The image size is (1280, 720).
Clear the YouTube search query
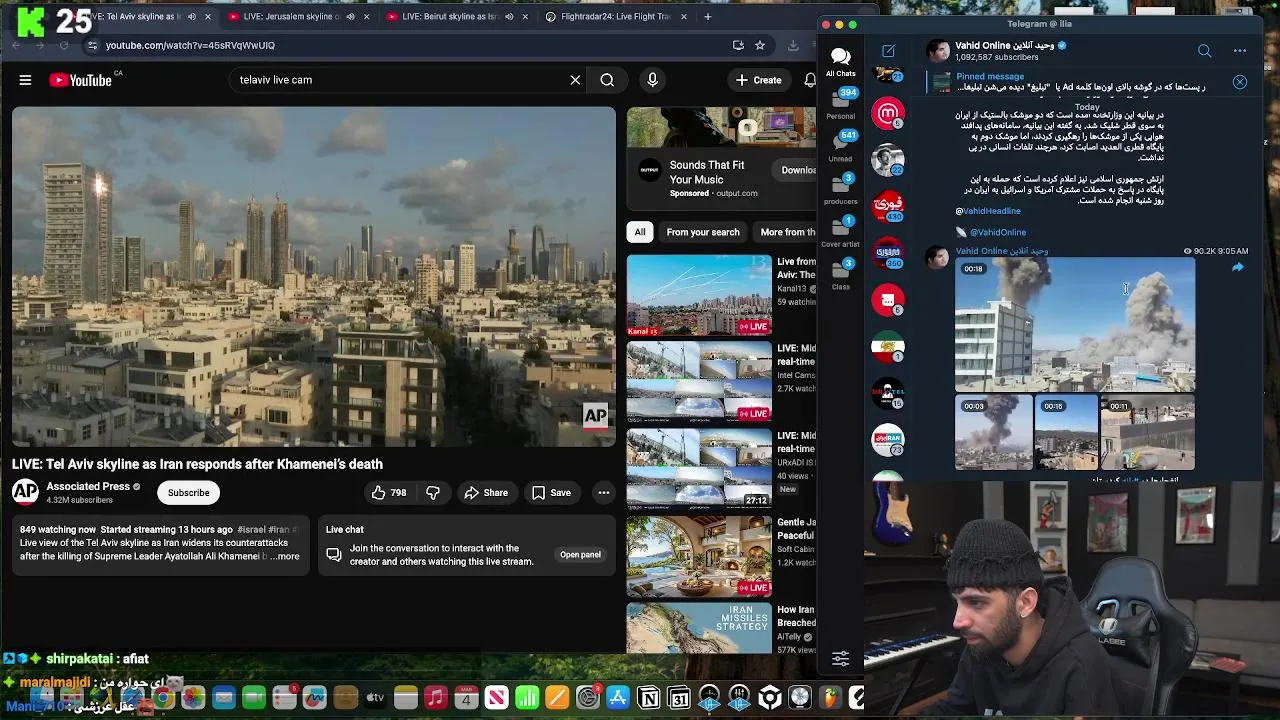575,80
